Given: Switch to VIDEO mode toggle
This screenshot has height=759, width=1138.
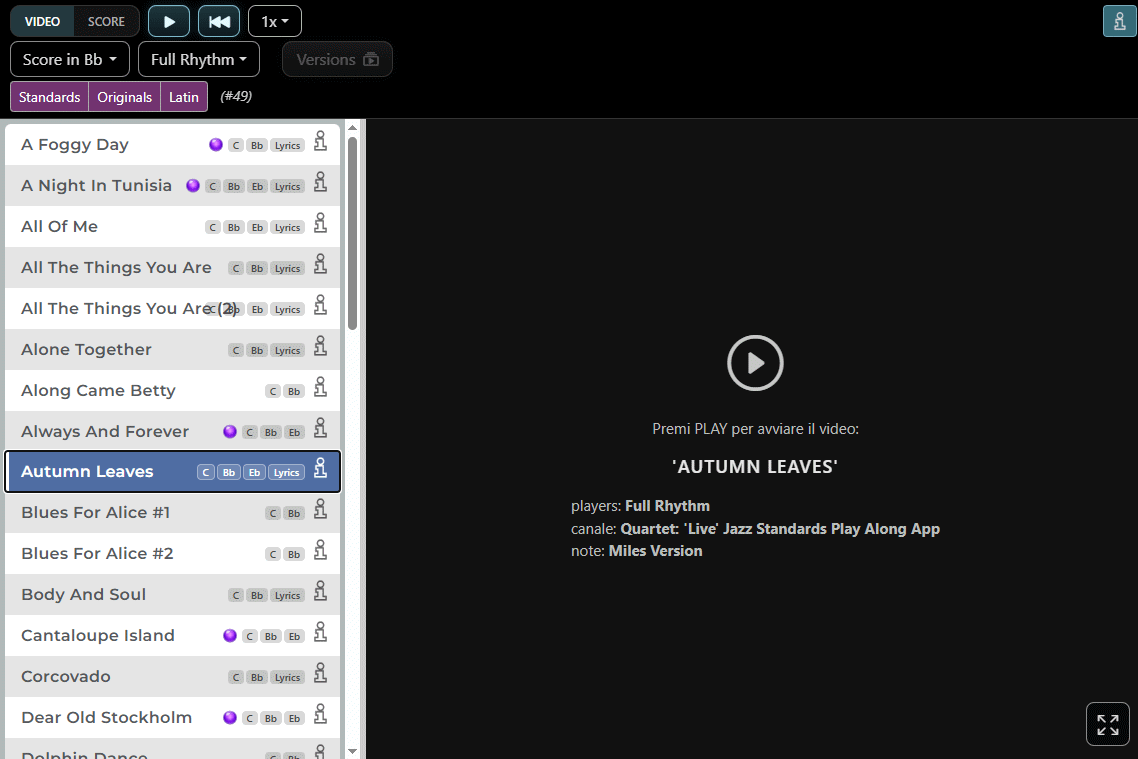Looking at the screenshot, I should (x=42, y=21).
